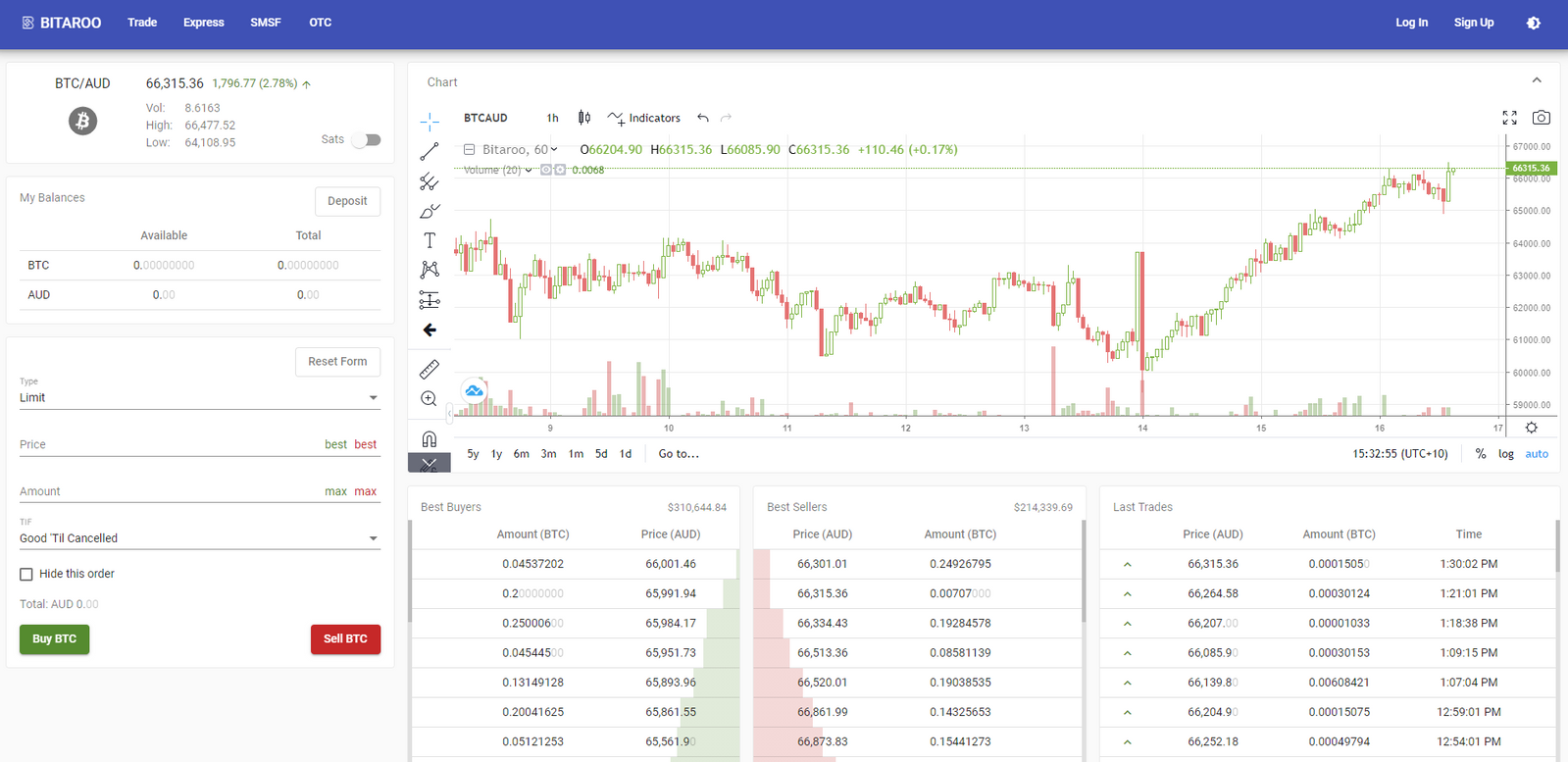This screenshot has height=762, width=1568.
Task: Toggle percentage scale on chart
Action: point(1481,454)
